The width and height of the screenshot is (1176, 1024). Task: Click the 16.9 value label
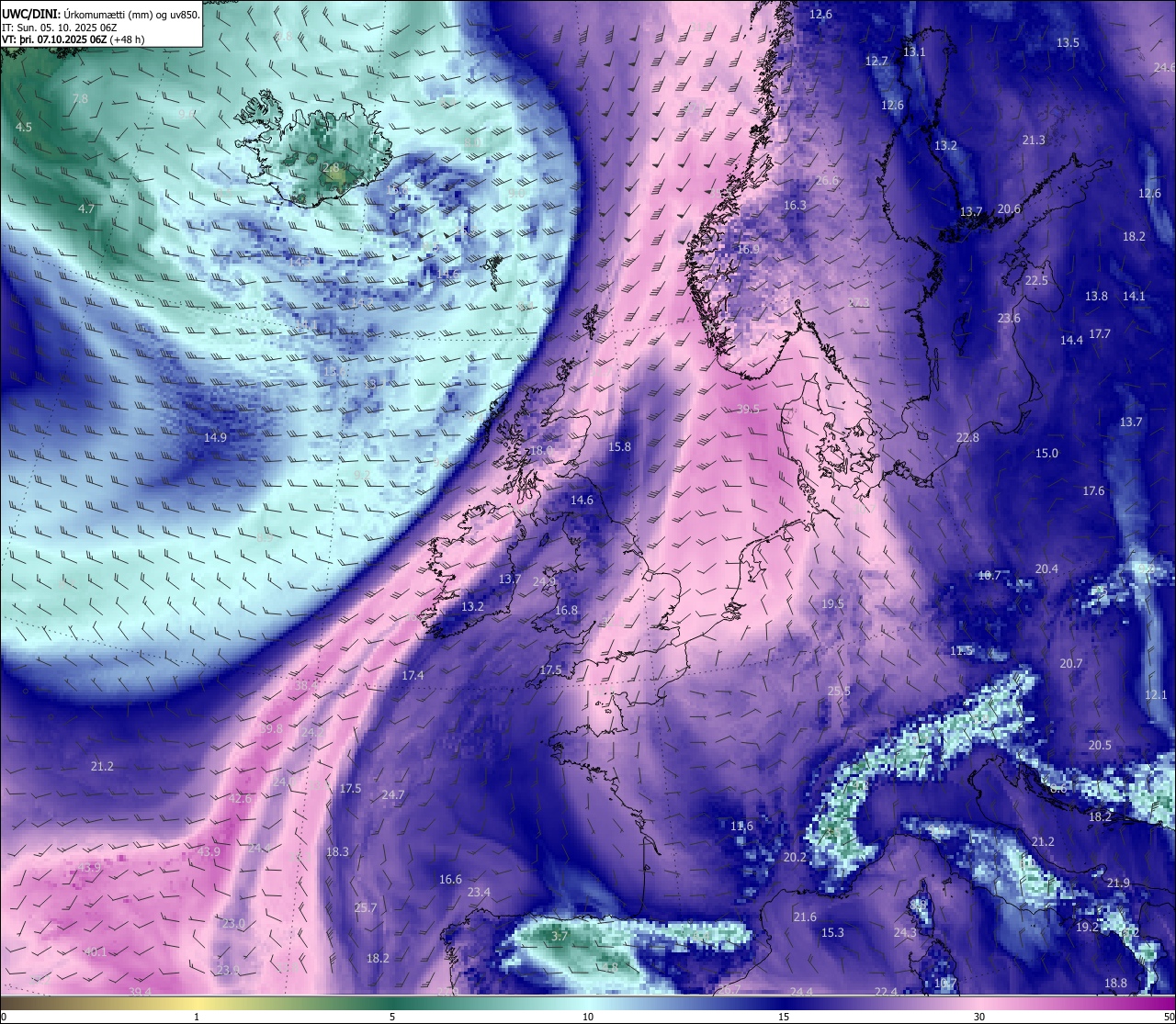coord(748,249)
